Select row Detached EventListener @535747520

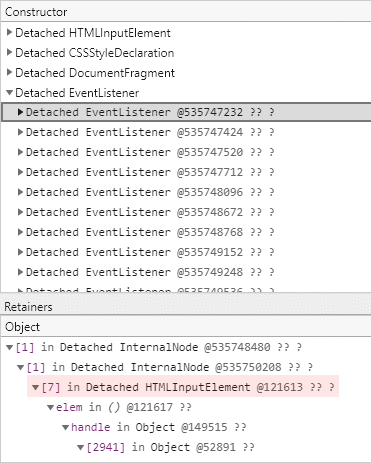pos(186,152)
